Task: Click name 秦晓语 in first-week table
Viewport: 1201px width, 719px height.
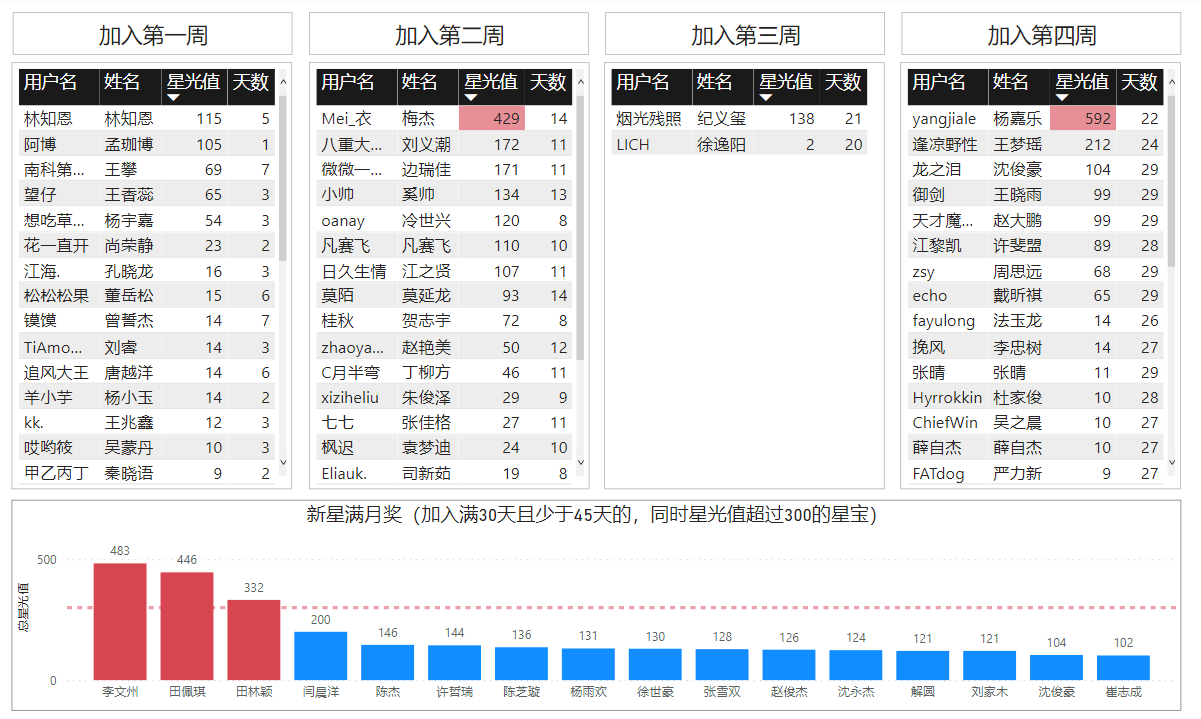Action: pyautogui.click(x=129, y=473)
